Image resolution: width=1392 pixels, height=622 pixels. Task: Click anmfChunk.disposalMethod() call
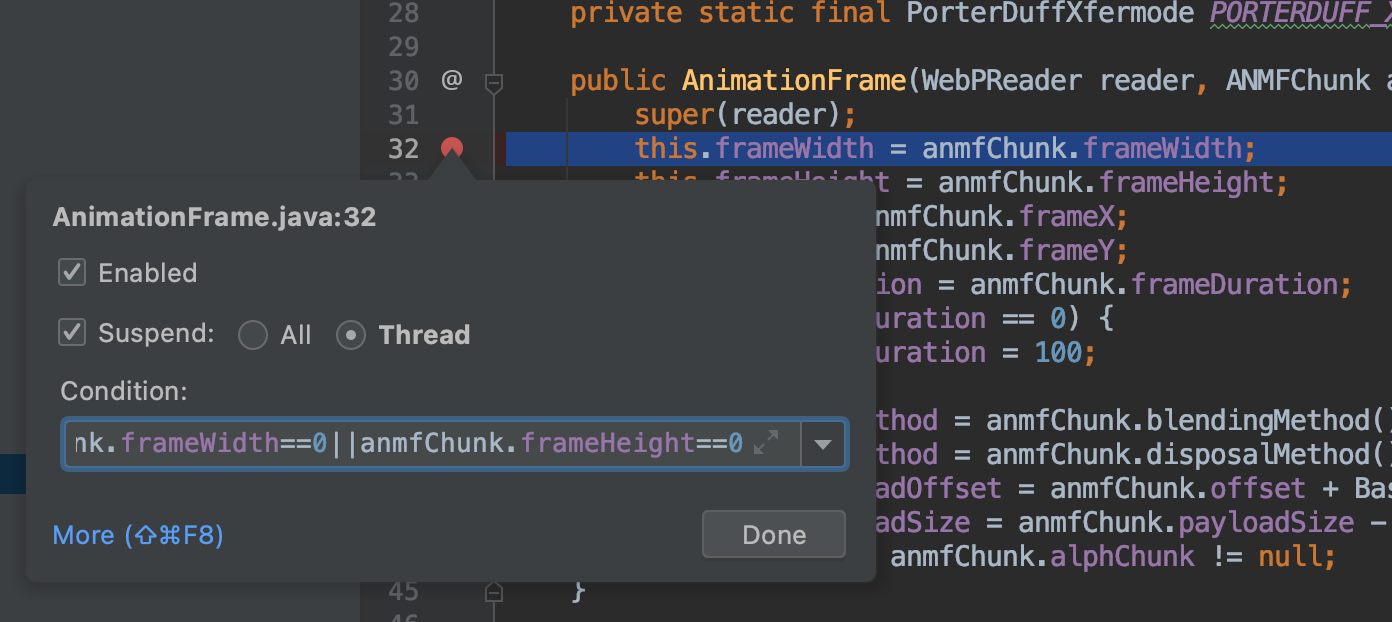coord(1189,454)
